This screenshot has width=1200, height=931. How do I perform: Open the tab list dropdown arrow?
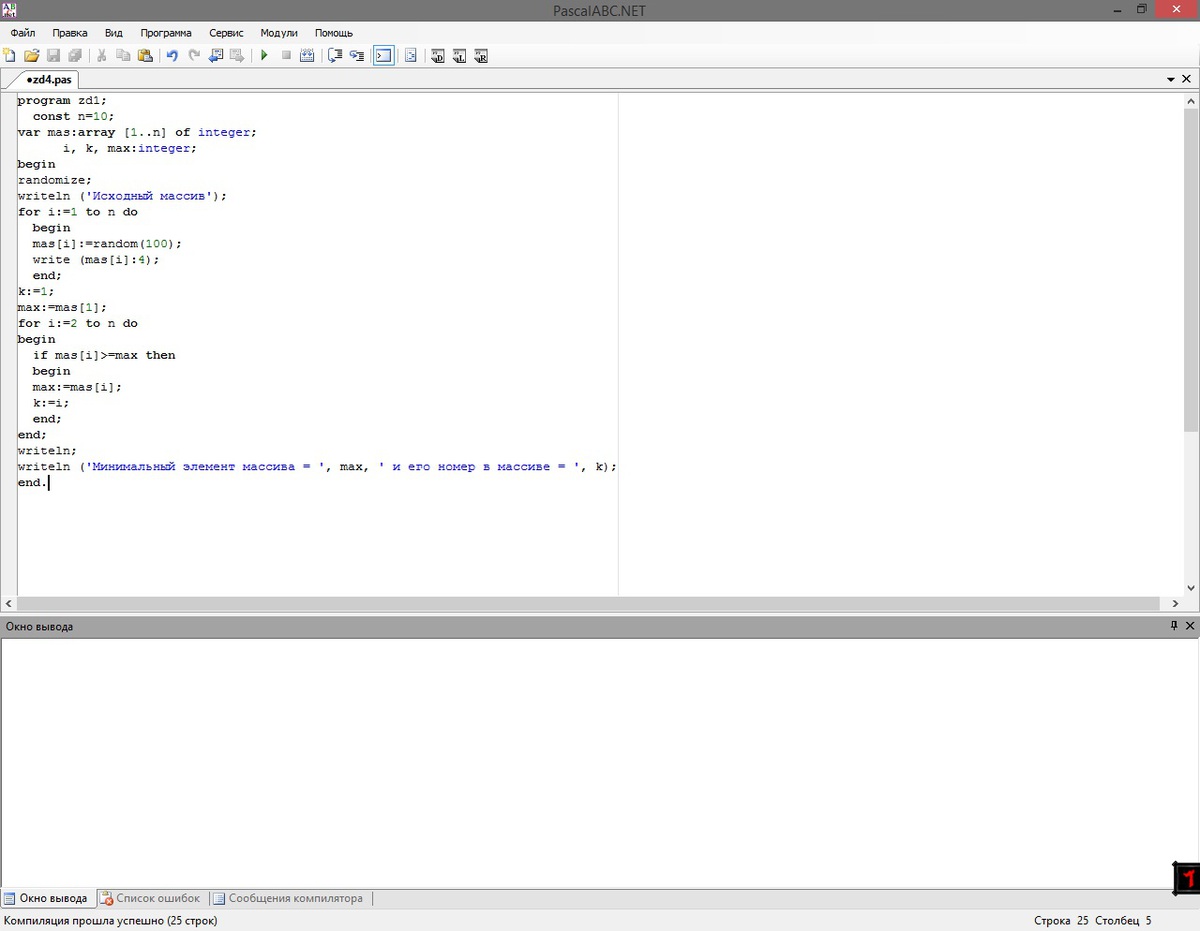point(1171,79)
